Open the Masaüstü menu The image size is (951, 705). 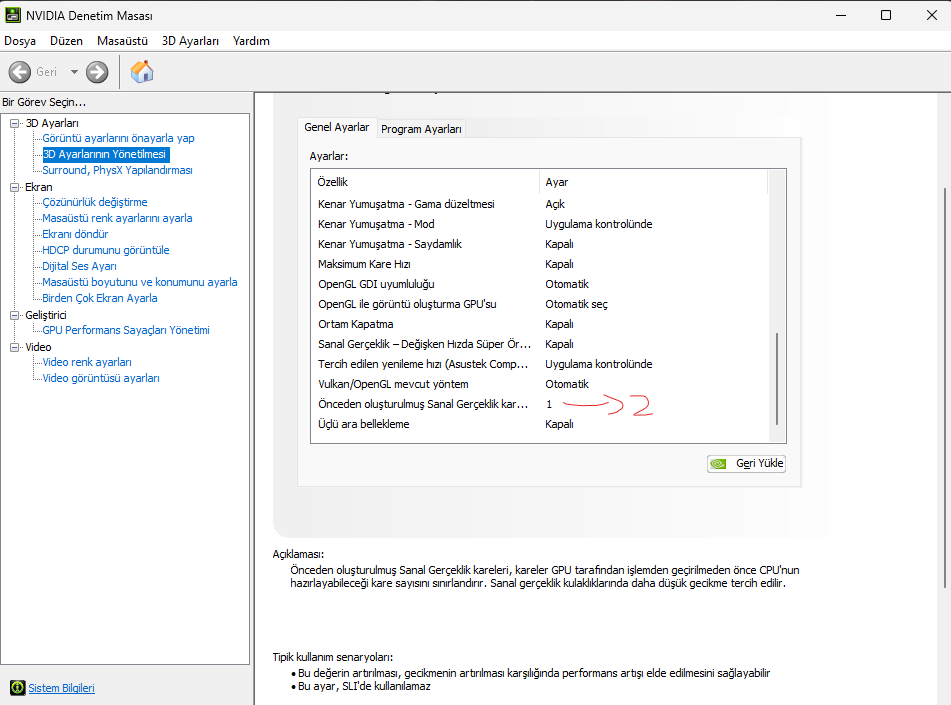click(122, 41)
